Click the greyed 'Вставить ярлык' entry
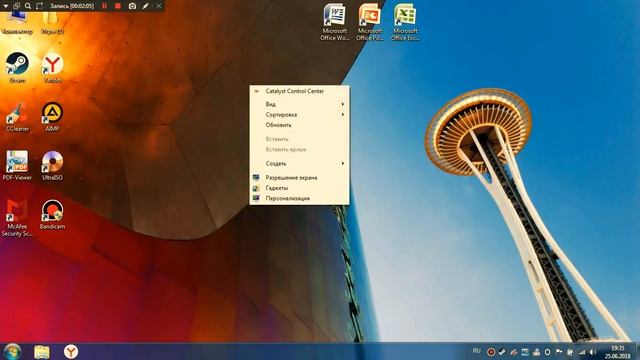Screen dimensions: 640x360 (299, 149)
